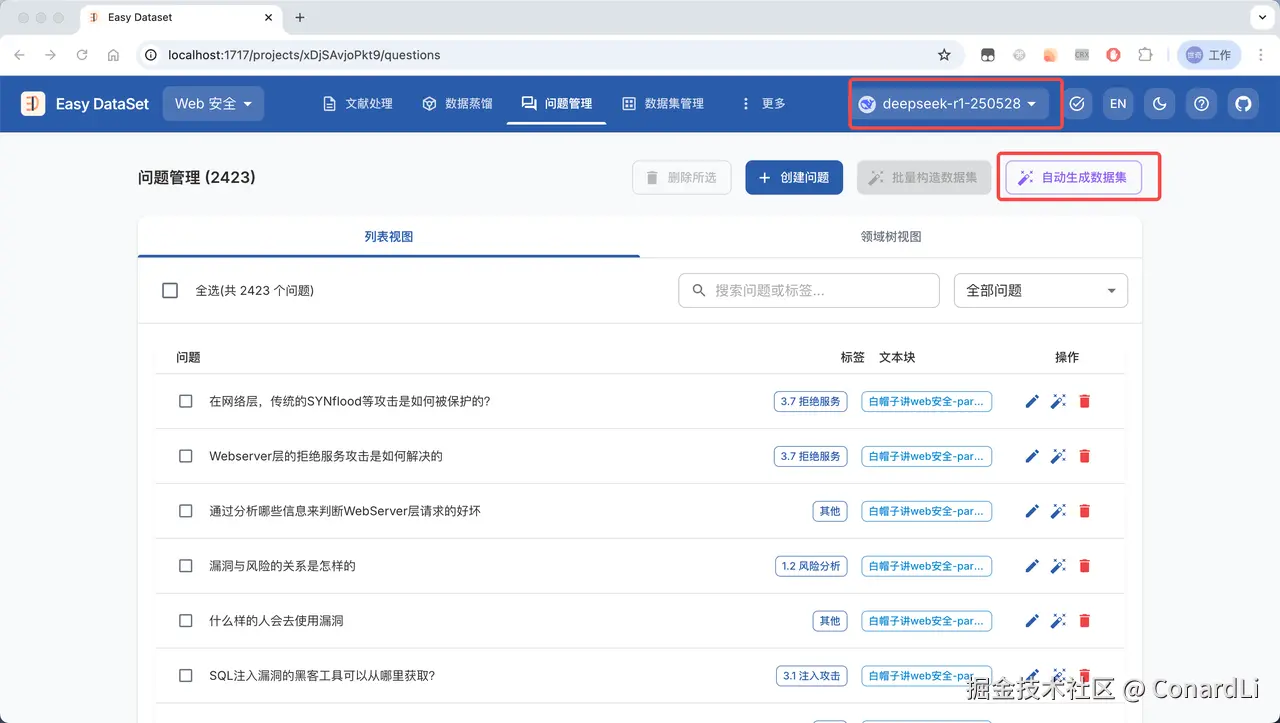Image resolution: width=1280 pixels, height=723 pixels.
Task: Open the 更多 menu
Action: [x=763, y=103]
